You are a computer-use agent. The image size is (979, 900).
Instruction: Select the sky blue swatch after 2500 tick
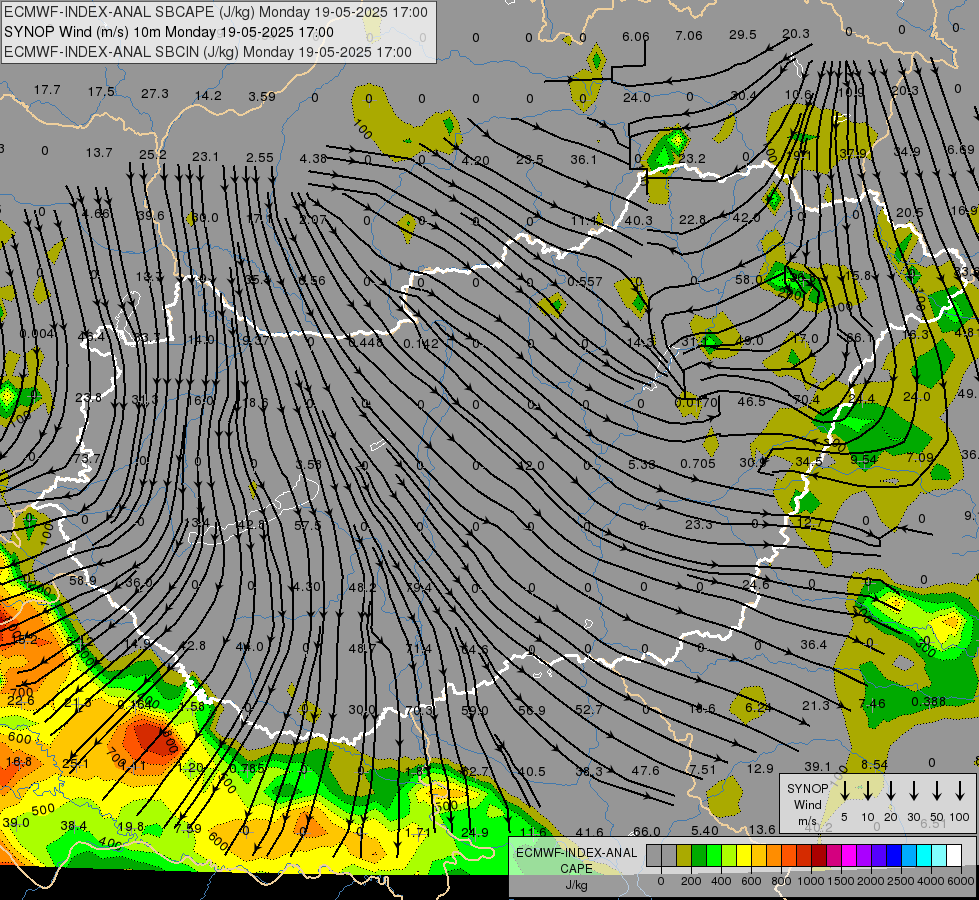tap(909, 856)
